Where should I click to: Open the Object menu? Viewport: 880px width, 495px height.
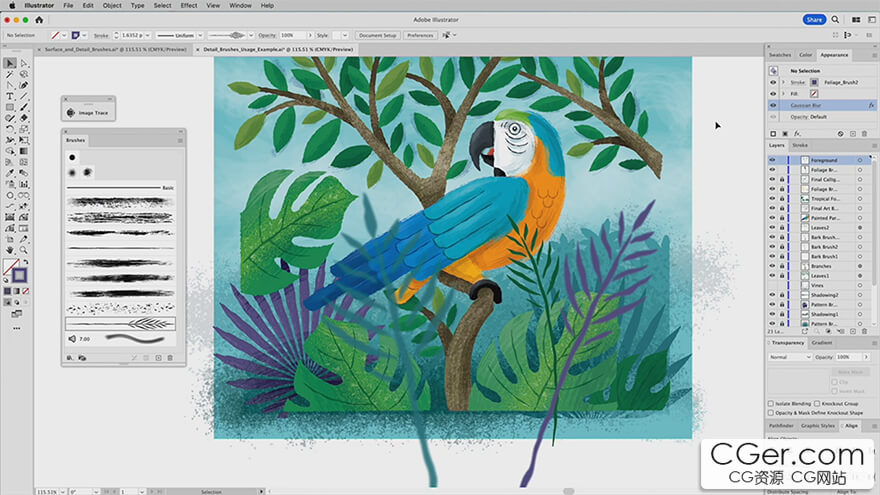pos(112,6)
